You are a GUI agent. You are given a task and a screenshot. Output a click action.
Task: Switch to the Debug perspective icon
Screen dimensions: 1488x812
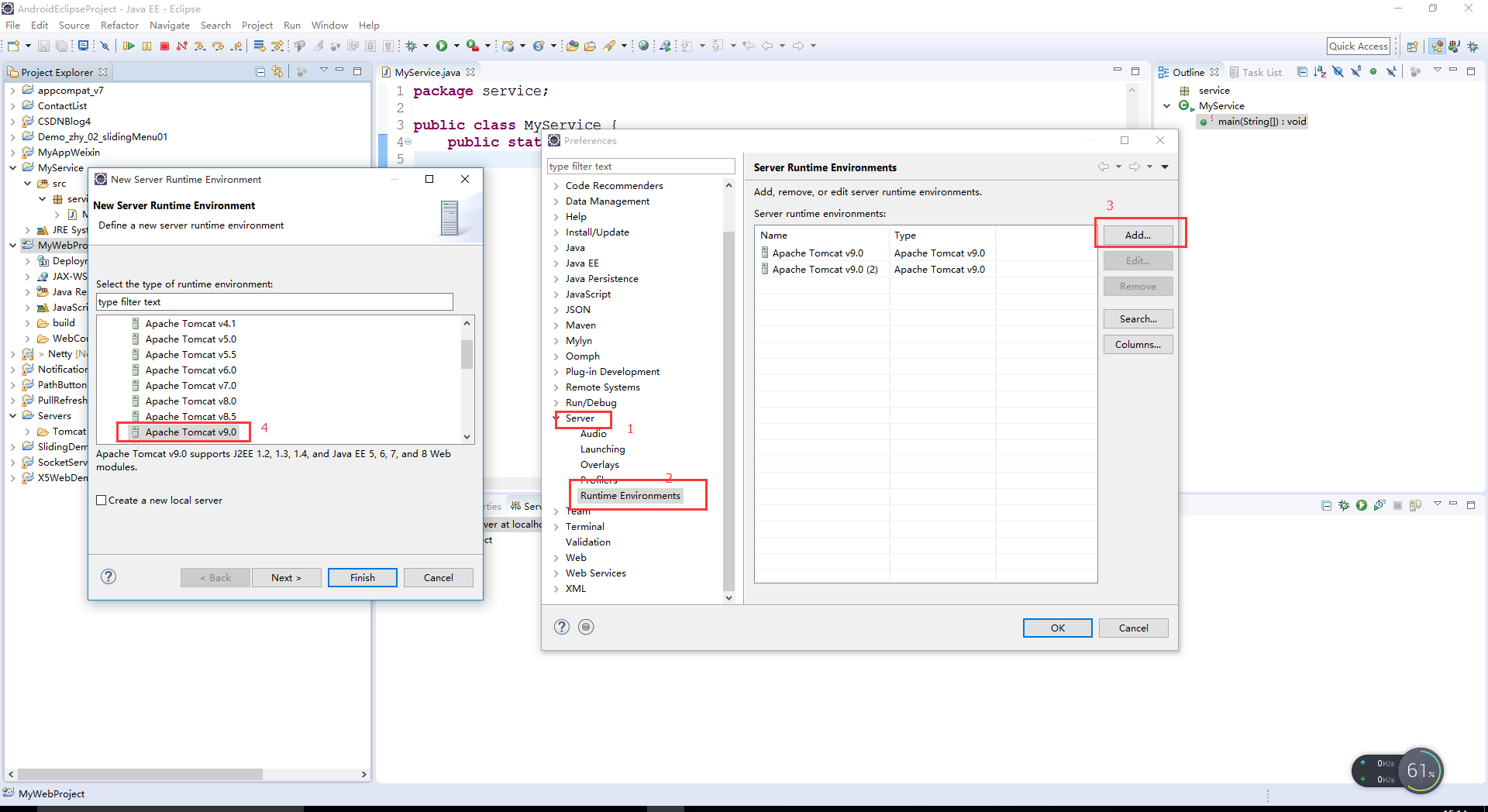tap(1473, 46)
